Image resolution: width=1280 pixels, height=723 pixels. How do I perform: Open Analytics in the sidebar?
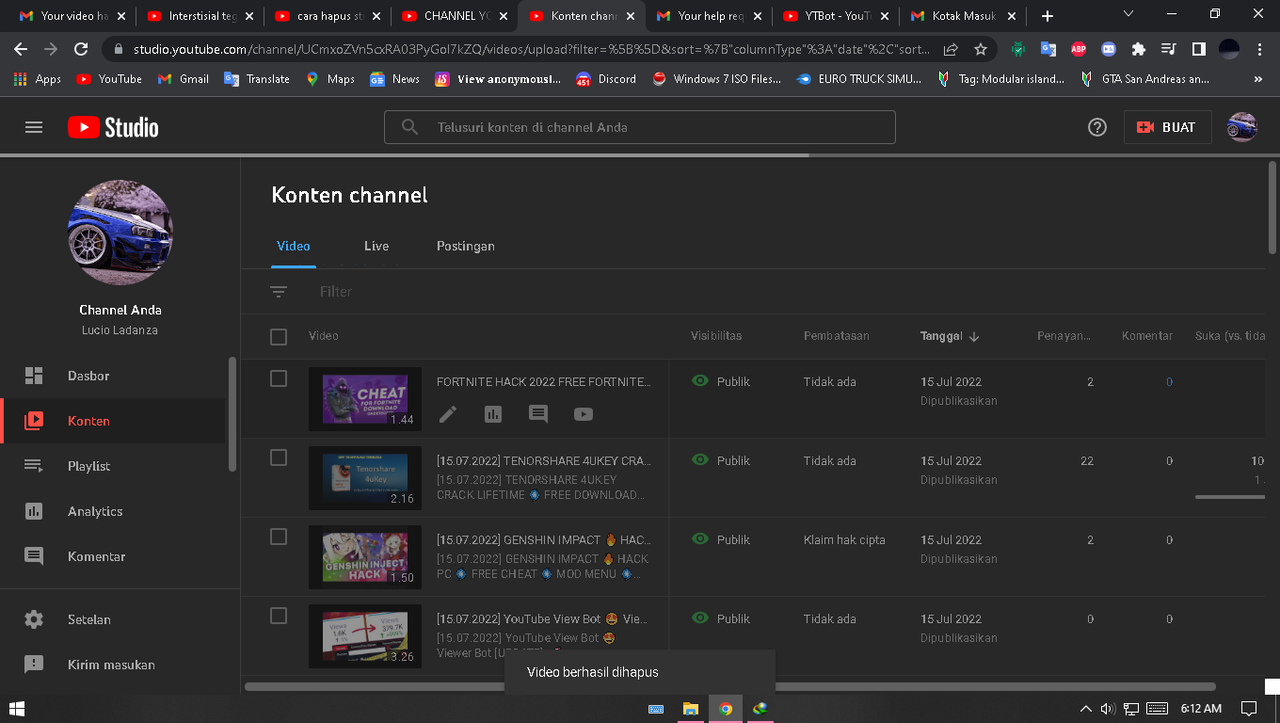coord(112,511)
